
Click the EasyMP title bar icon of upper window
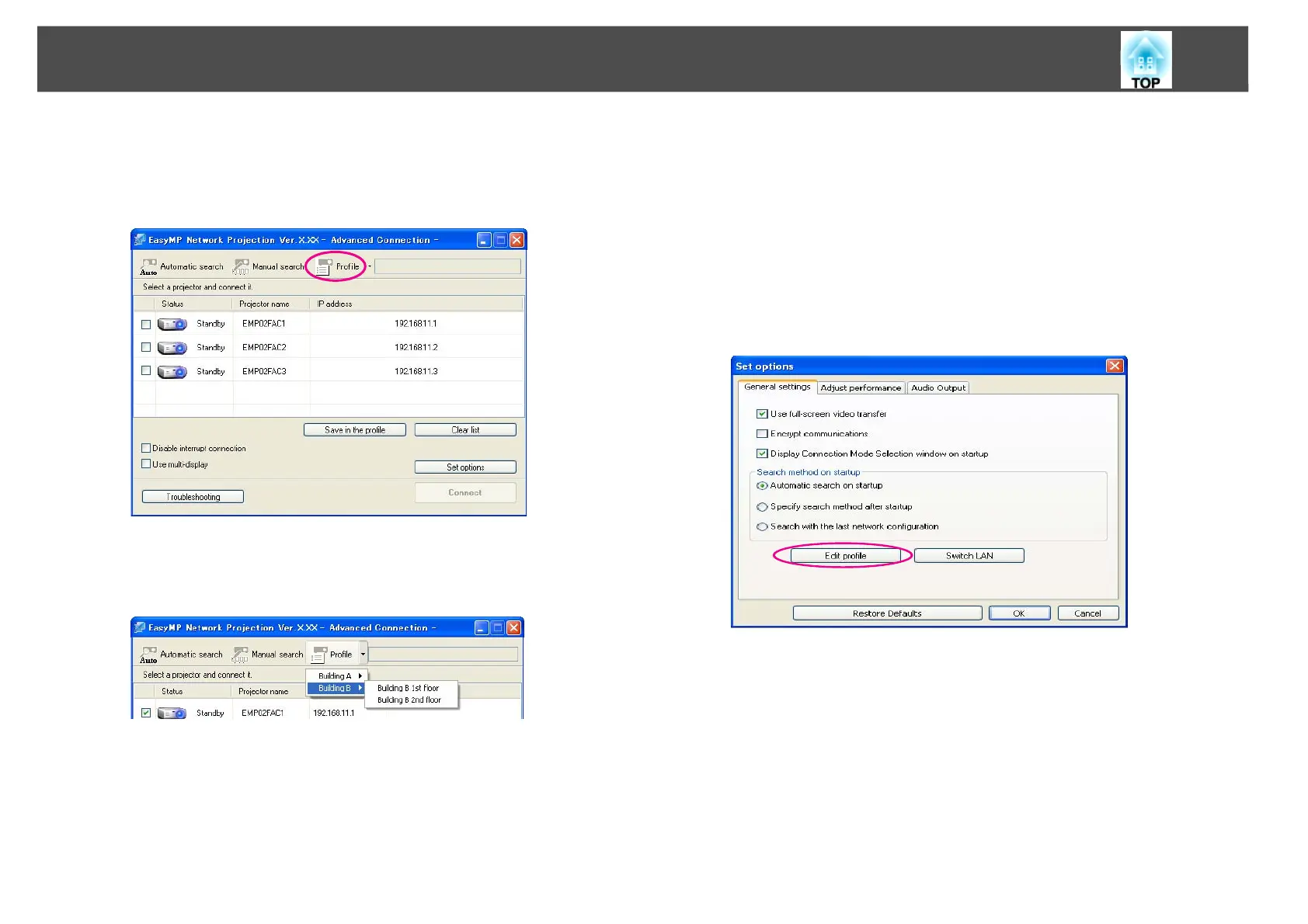(x=140, y=239)
